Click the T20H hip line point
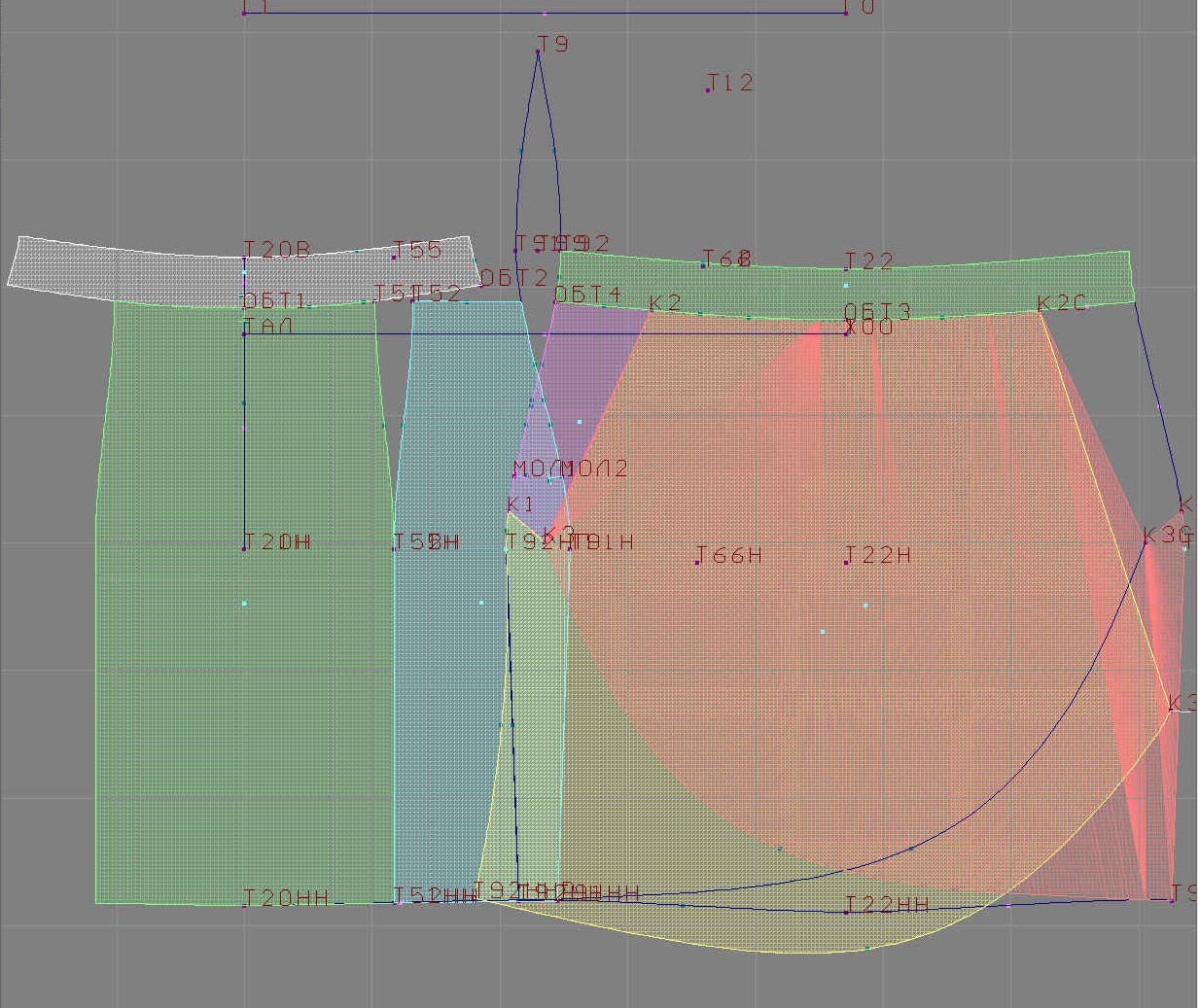Image resolution: width=1199 pixels, height=1008 pixels. (x=244, y=549)
